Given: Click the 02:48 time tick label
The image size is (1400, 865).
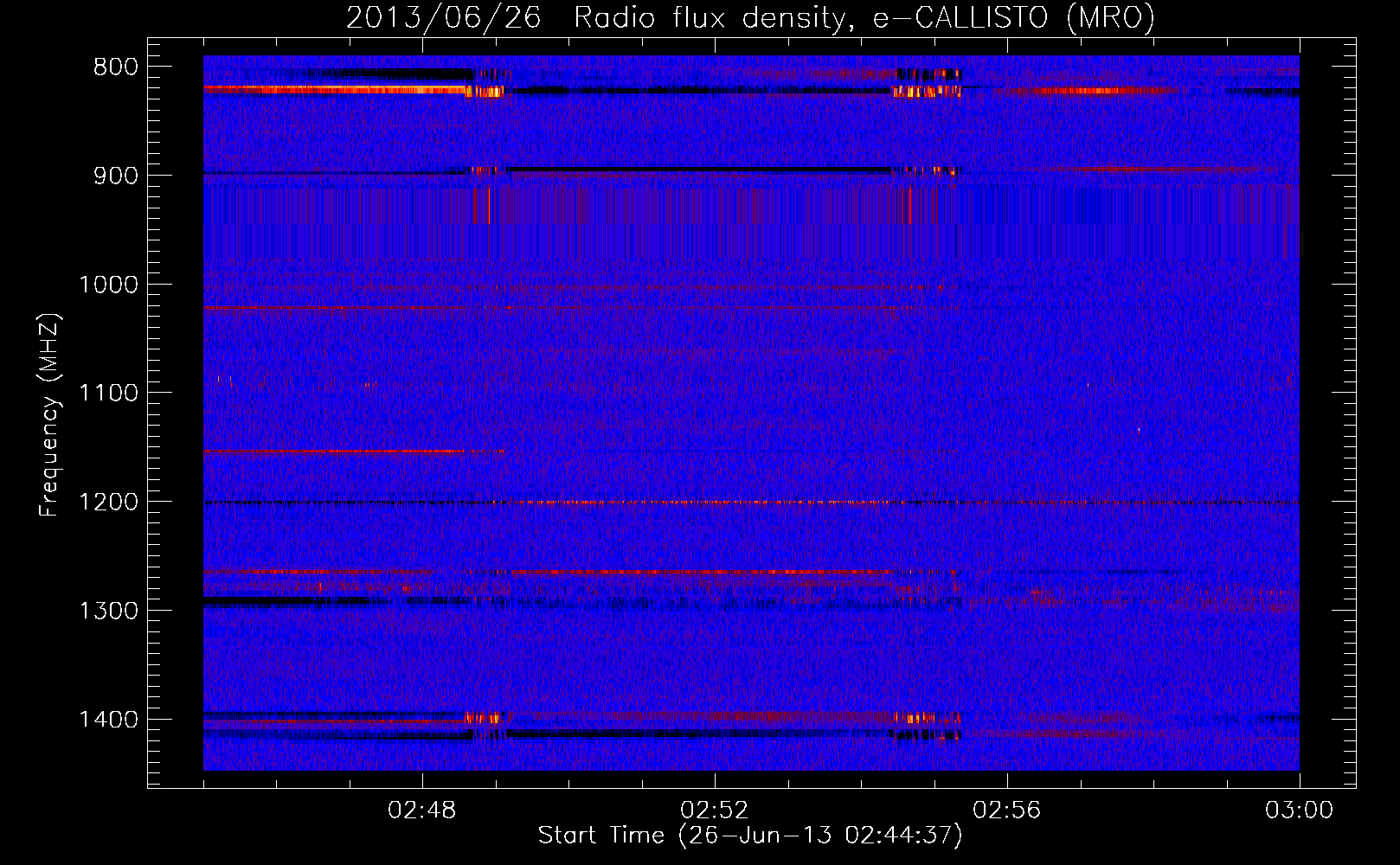Looking at the screenshot, I should coord(422,811).
